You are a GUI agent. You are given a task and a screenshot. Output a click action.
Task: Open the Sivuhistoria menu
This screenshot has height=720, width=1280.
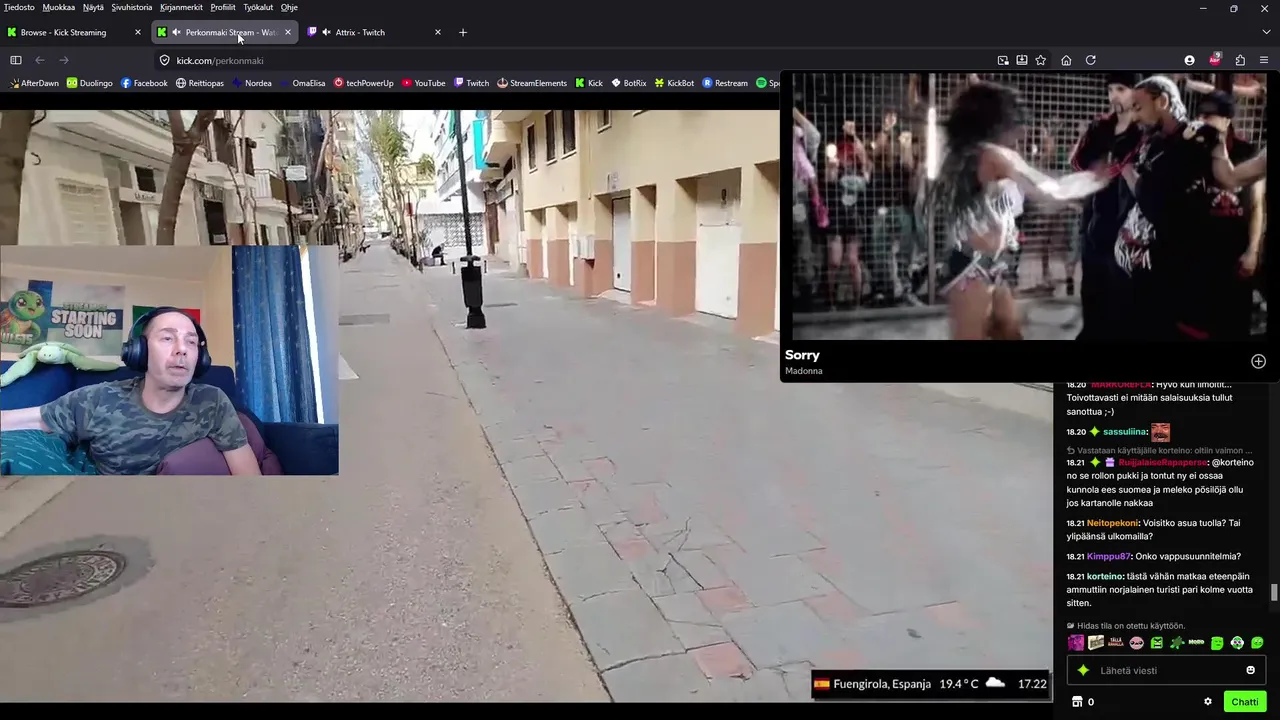point(132,7)
